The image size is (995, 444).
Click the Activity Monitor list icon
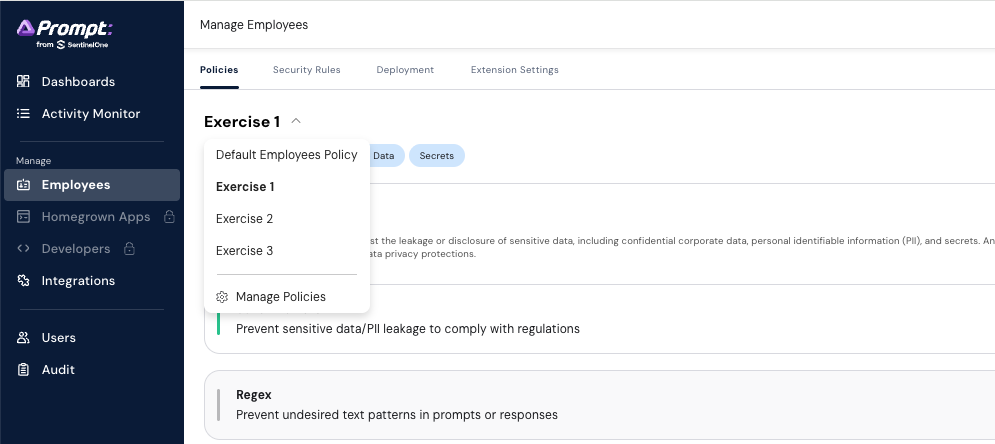pyautogui.click(x=24, y=114)
